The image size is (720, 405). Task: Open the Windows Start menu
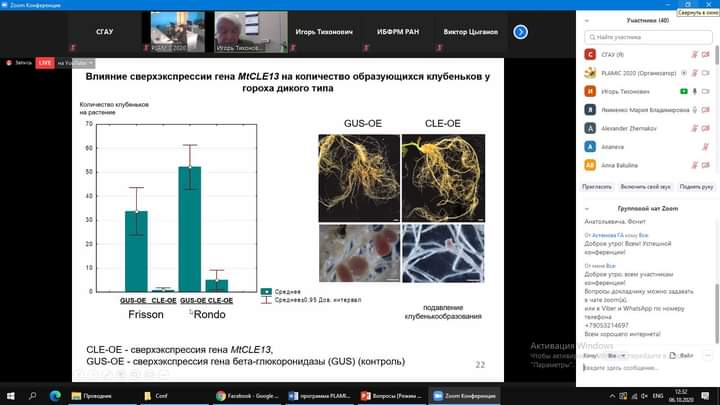[x=10, y=396]
